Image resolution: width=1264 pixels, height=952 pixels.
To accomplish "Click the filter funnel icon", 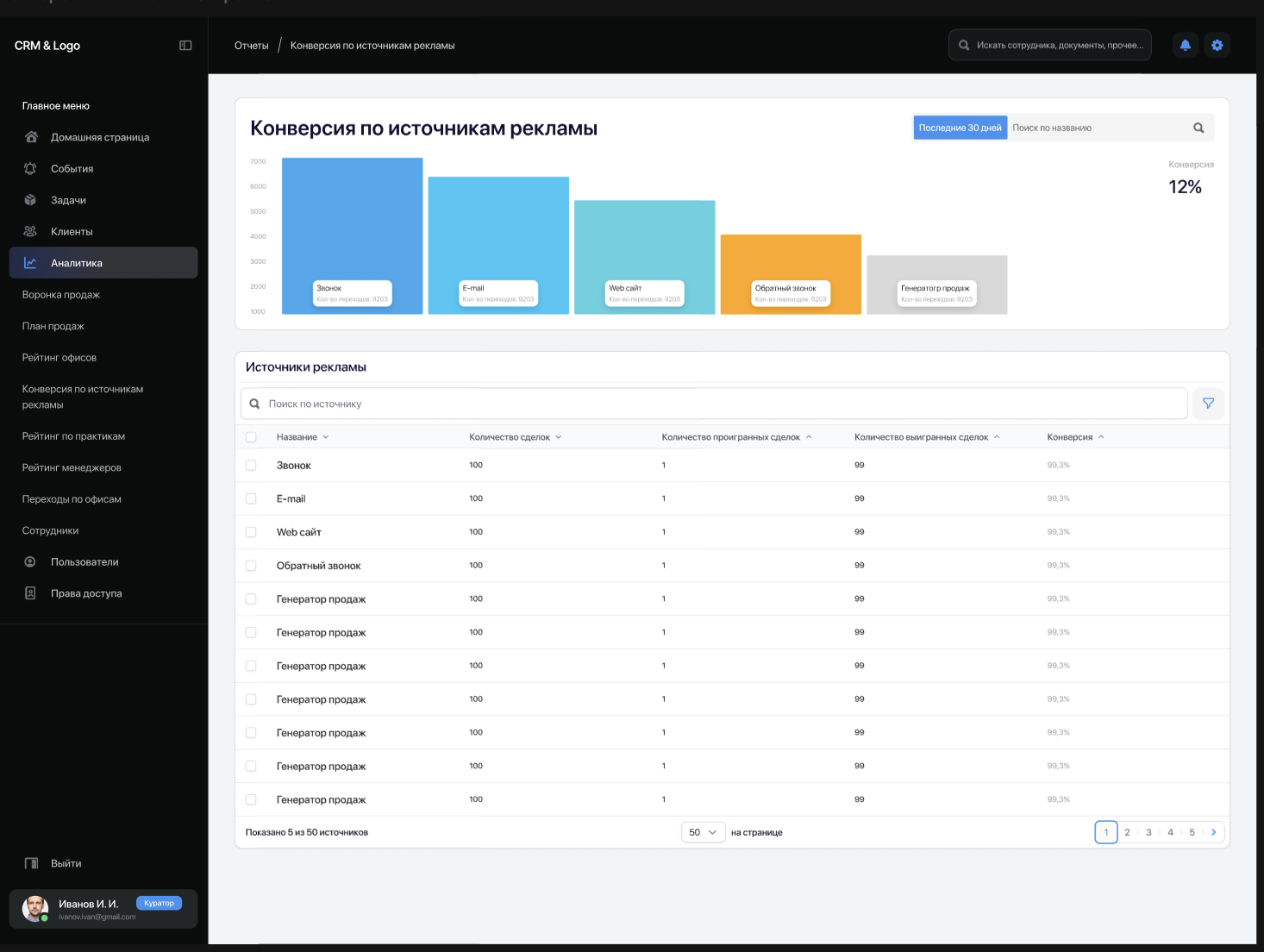I will coord(1209,403).
